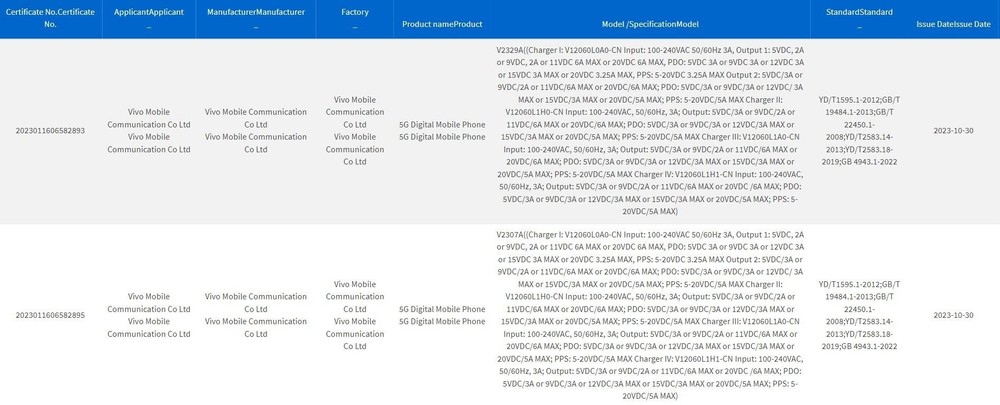Click the Manufacturer column header
This screenshot has height=405, width=1000.
pyautogui.click(x=256, y=18)
